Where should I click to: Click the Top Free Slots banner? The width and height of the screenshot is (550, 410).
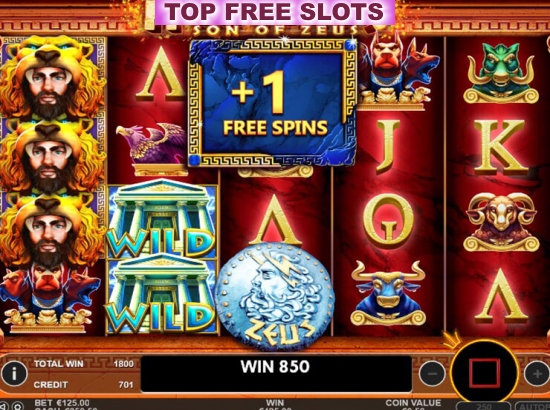pos(275,12)
